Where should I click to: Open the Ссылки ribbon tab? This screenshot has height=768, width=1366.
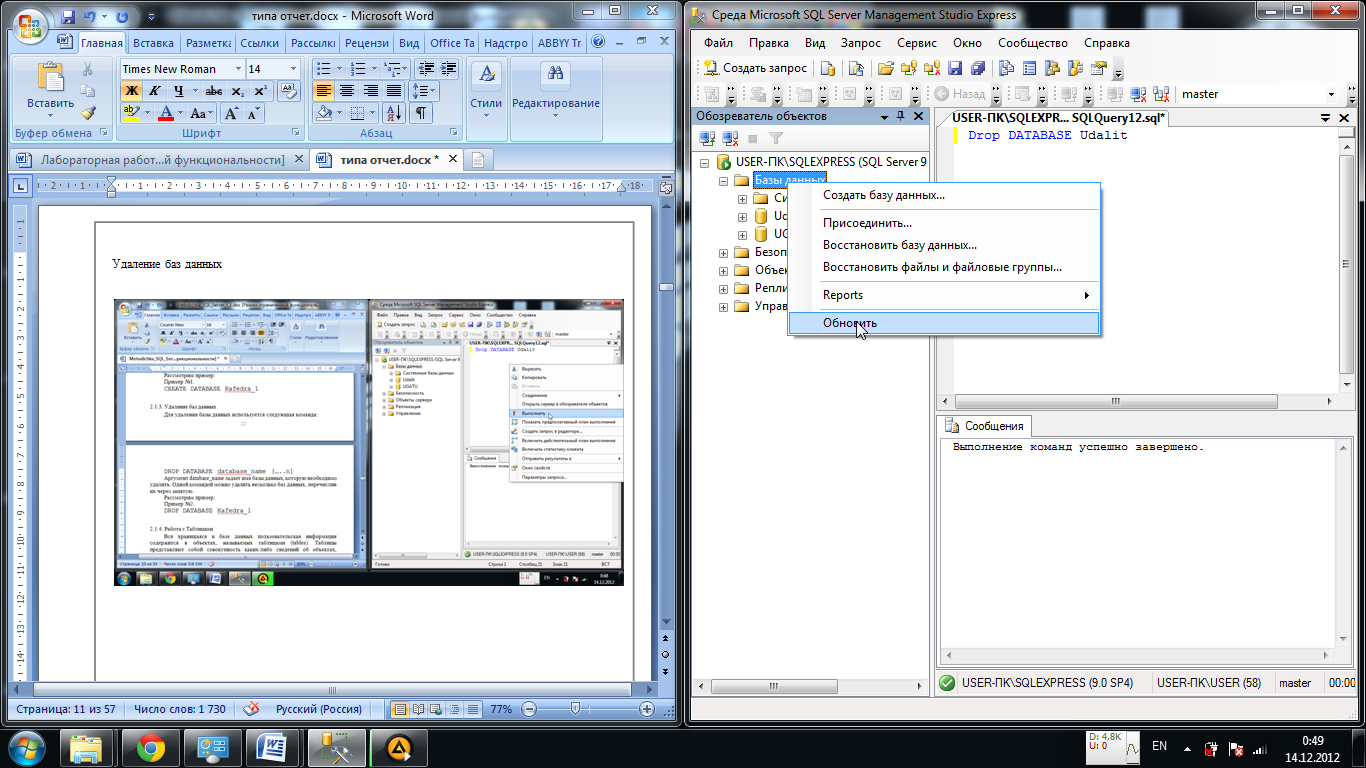(260, 43)
